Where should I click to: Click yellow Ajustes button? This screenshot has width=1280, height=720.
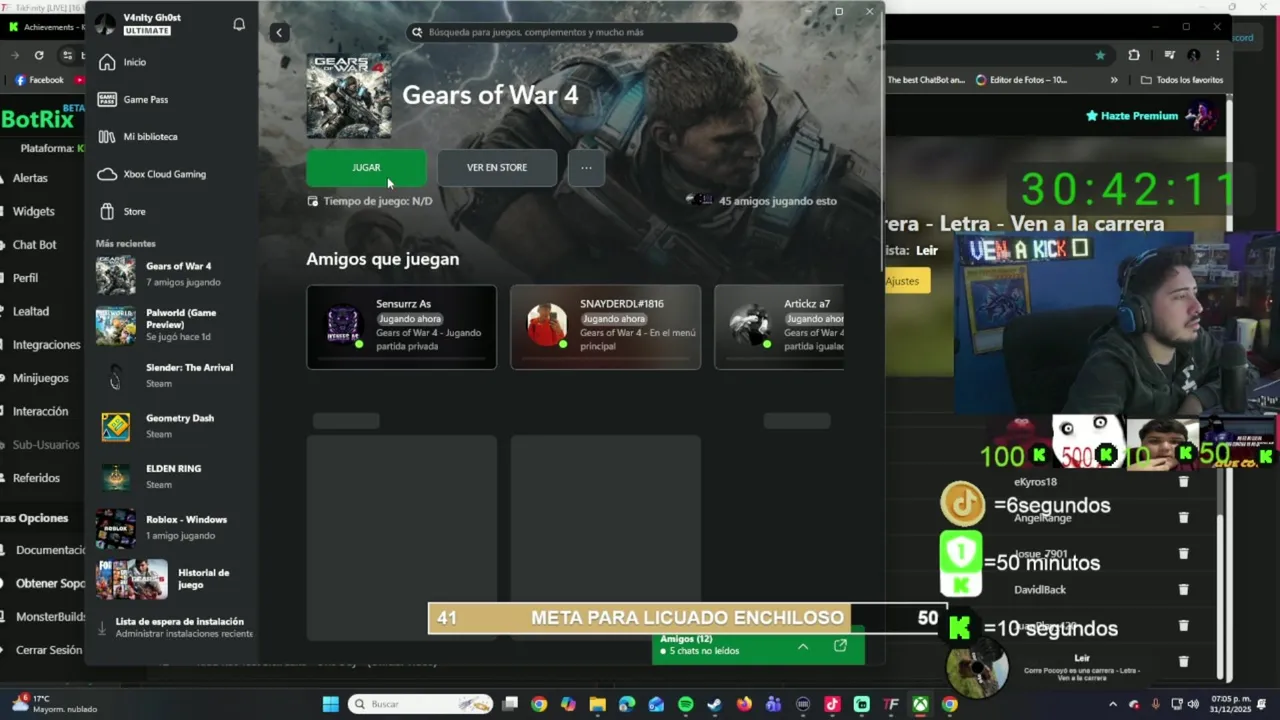click(905, 281)
